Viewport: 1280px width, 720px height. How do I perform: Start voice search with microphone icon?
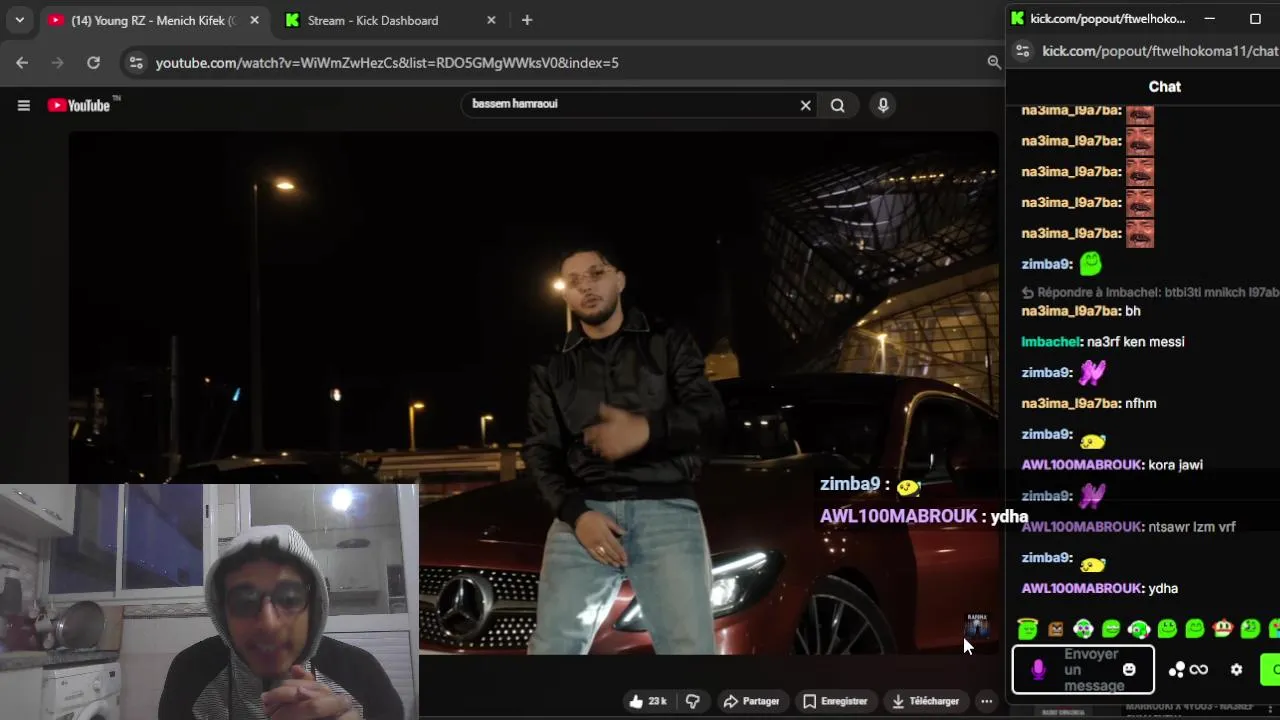coord(883,105)
